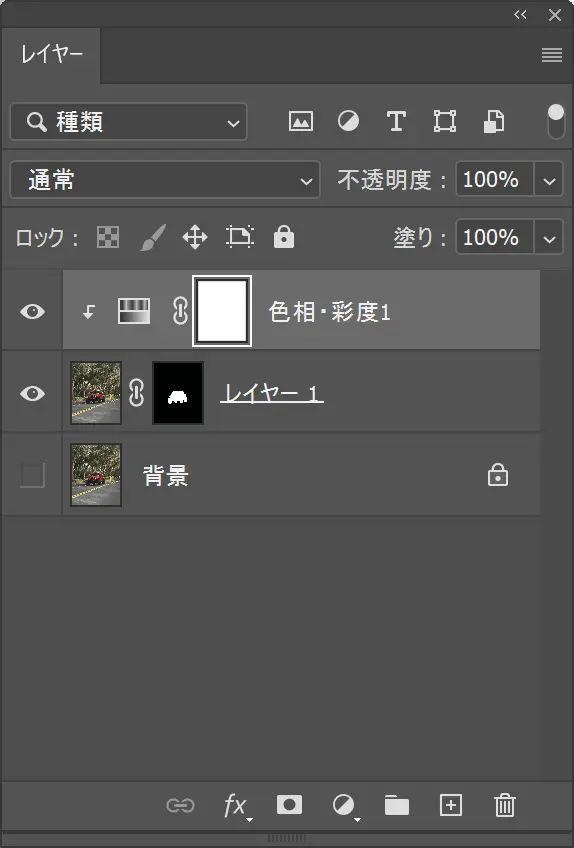Show the 背景 layer visibility
This screenshot has height=848, width=574.
32,475
